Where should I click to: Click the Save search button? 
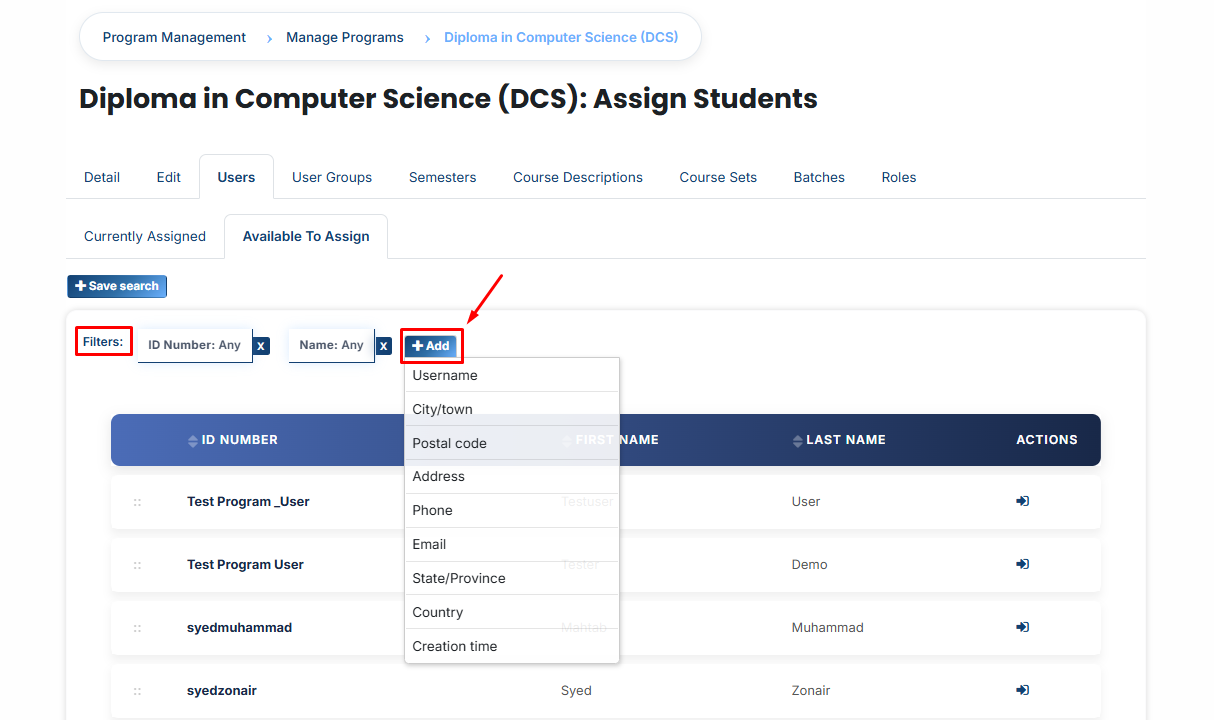(117, 286)
